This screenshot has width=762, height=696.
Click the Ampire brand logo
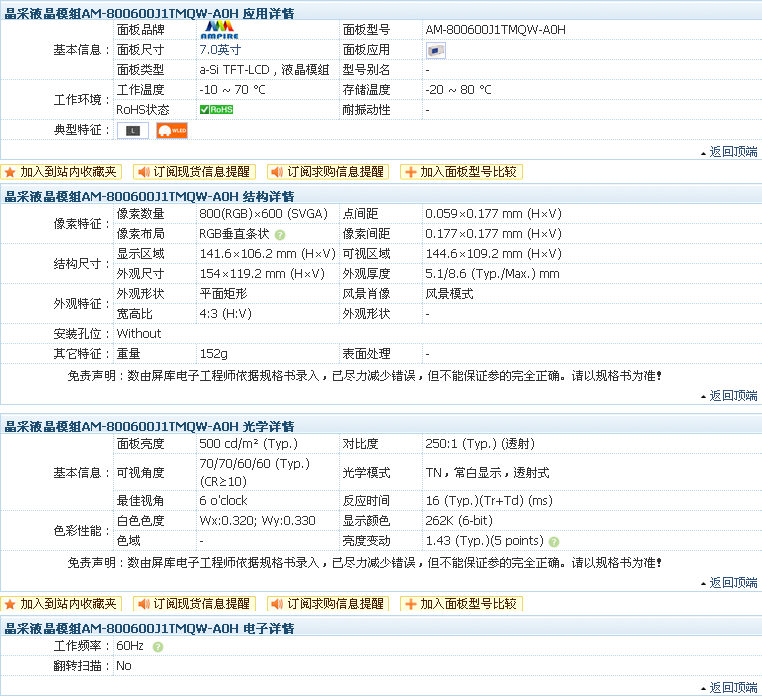[220, 30]
